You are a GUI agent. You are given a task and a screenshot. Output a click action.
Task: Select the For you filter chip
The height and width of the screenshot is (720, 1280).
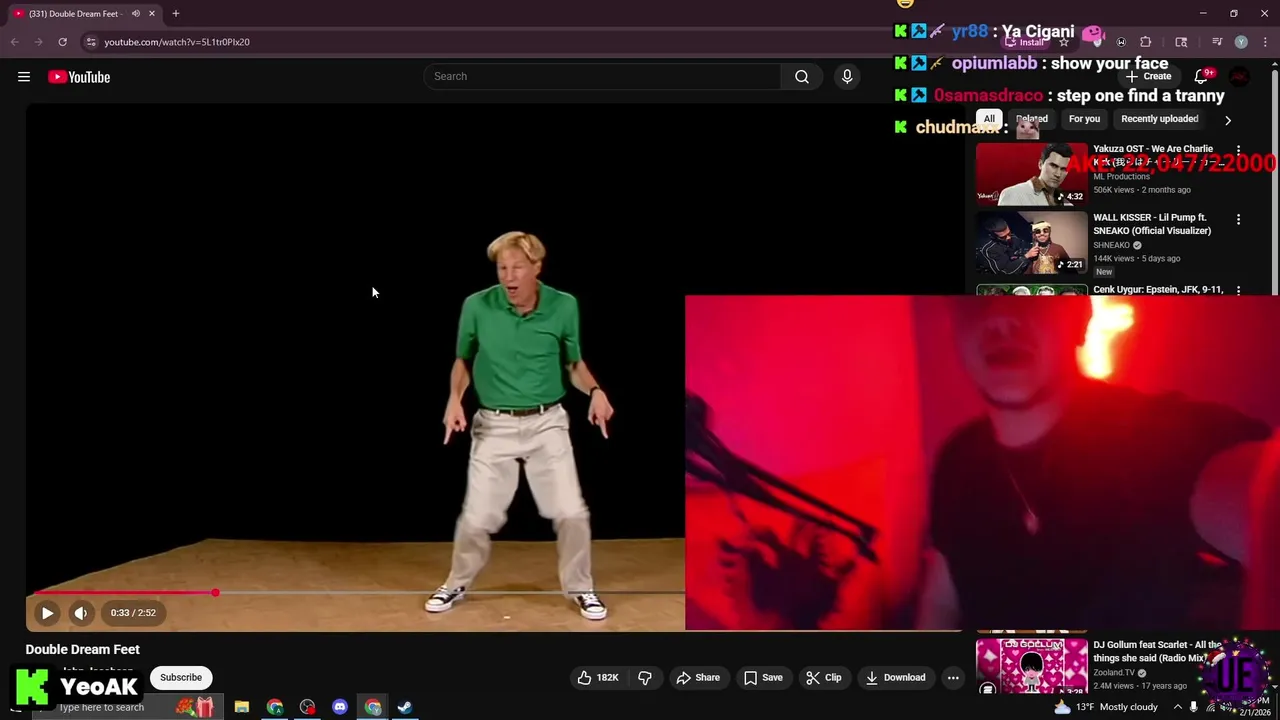1084,119
